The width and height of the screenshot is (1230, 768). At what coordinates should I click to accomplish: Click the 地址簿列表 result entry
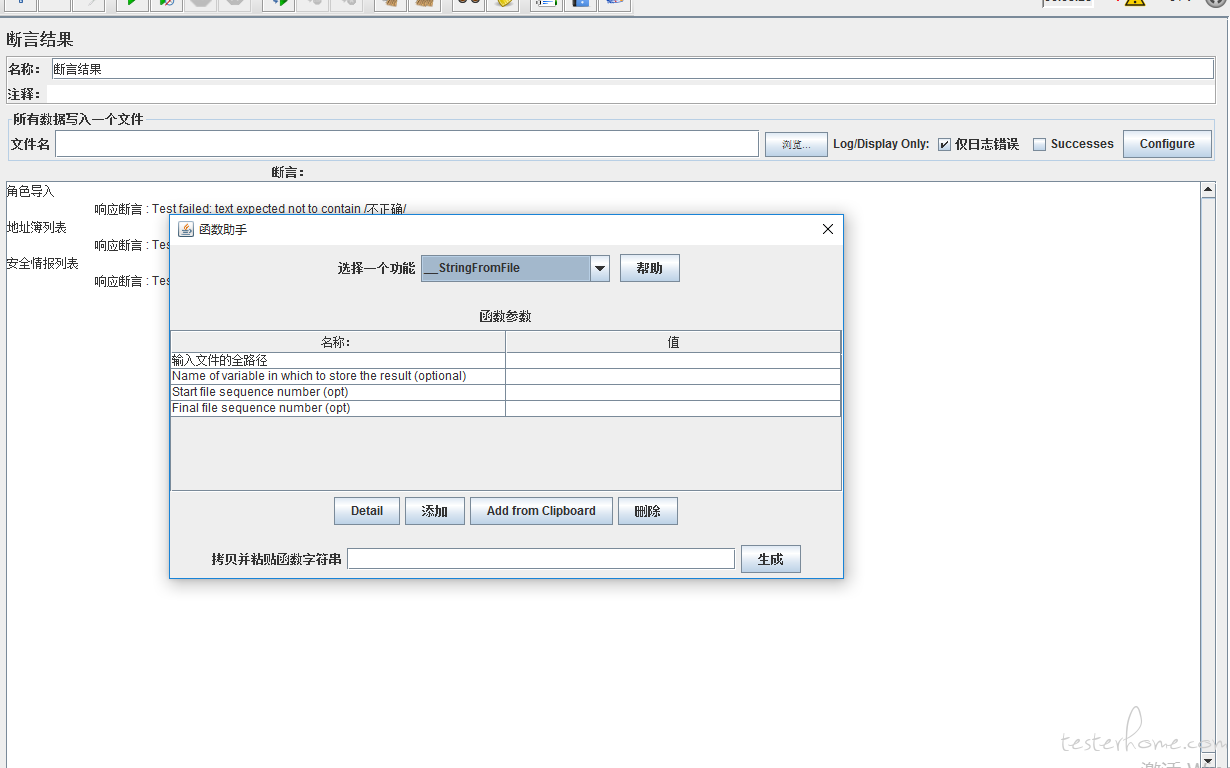pyautogui.click(x=37, y=228)
